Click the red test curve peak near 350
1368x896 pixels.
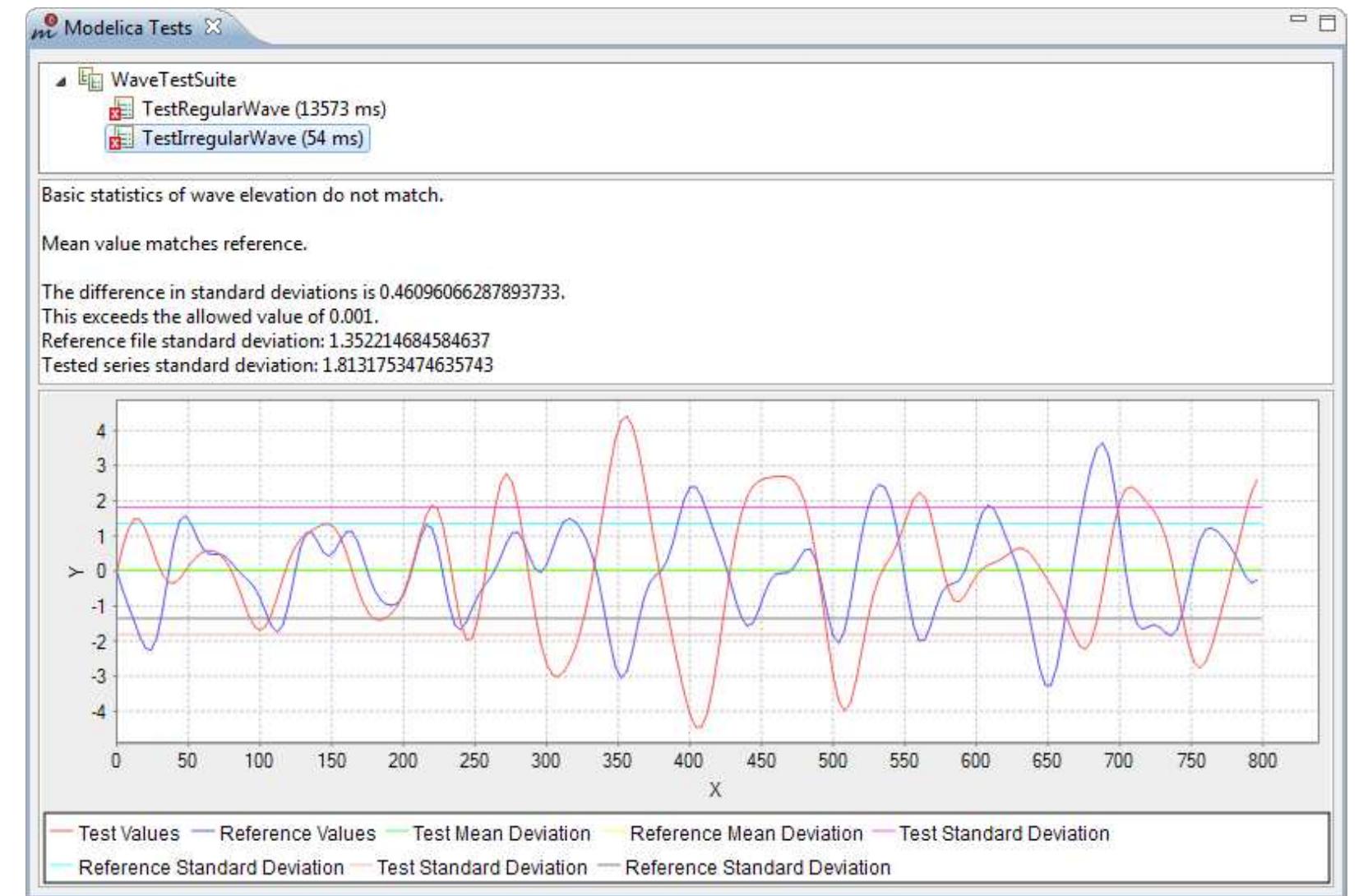[x=626, y=418]
